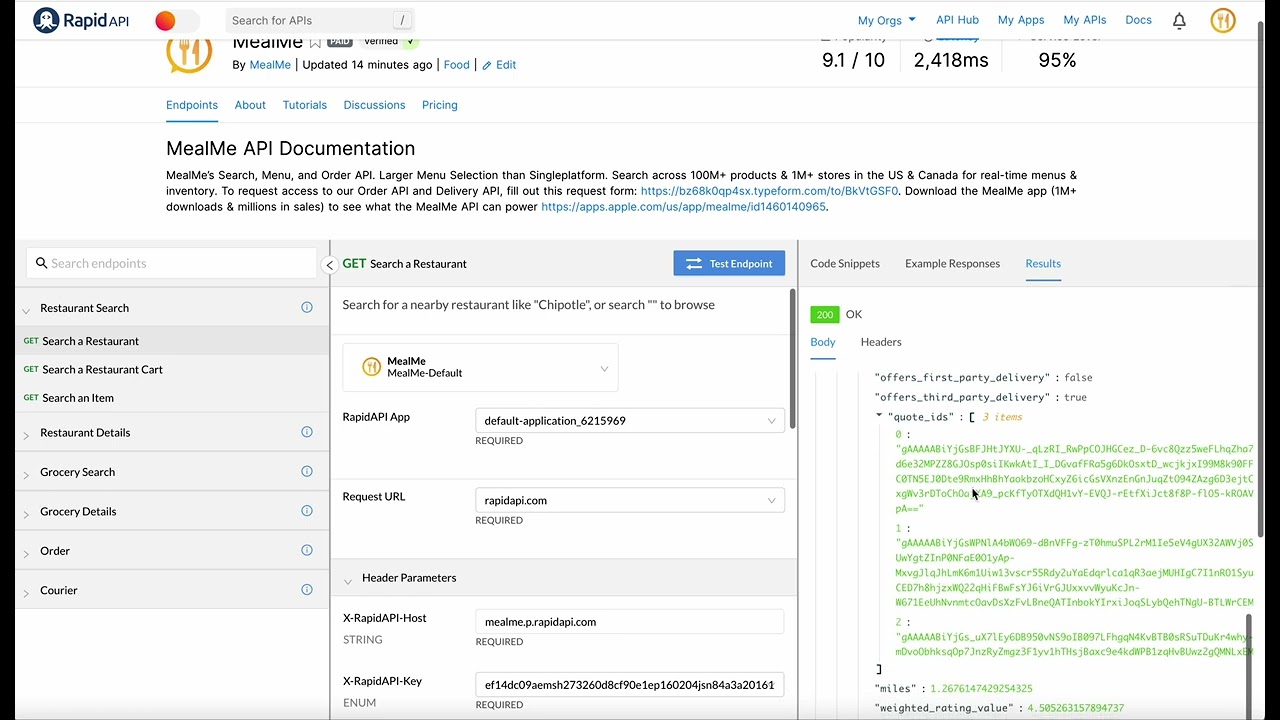The image size is (1280, 720).
Task: Open the user profile avatar menu
Action: (1223, 20)
